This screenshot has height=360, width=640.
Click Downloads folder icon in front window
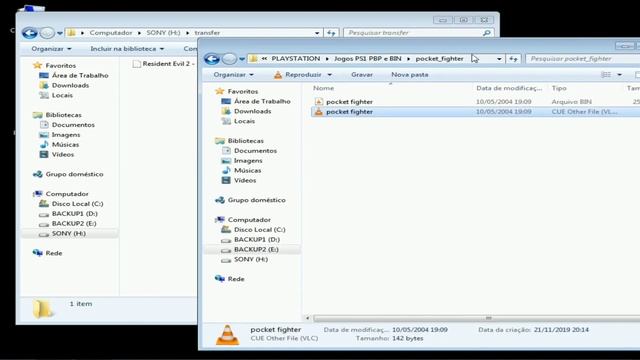click(226, 111)
